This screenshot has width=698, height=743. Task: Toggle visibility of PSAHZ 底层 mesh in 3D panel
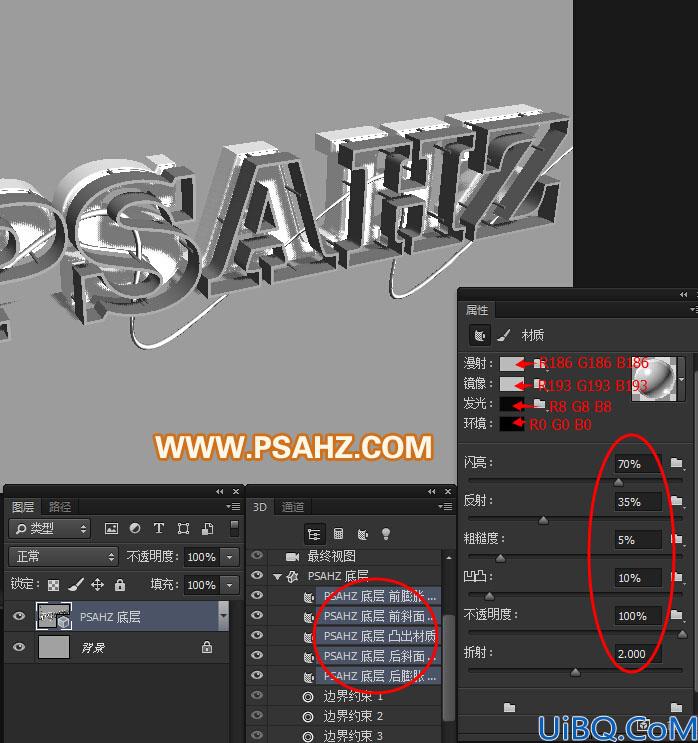click(x=257, y=575)
